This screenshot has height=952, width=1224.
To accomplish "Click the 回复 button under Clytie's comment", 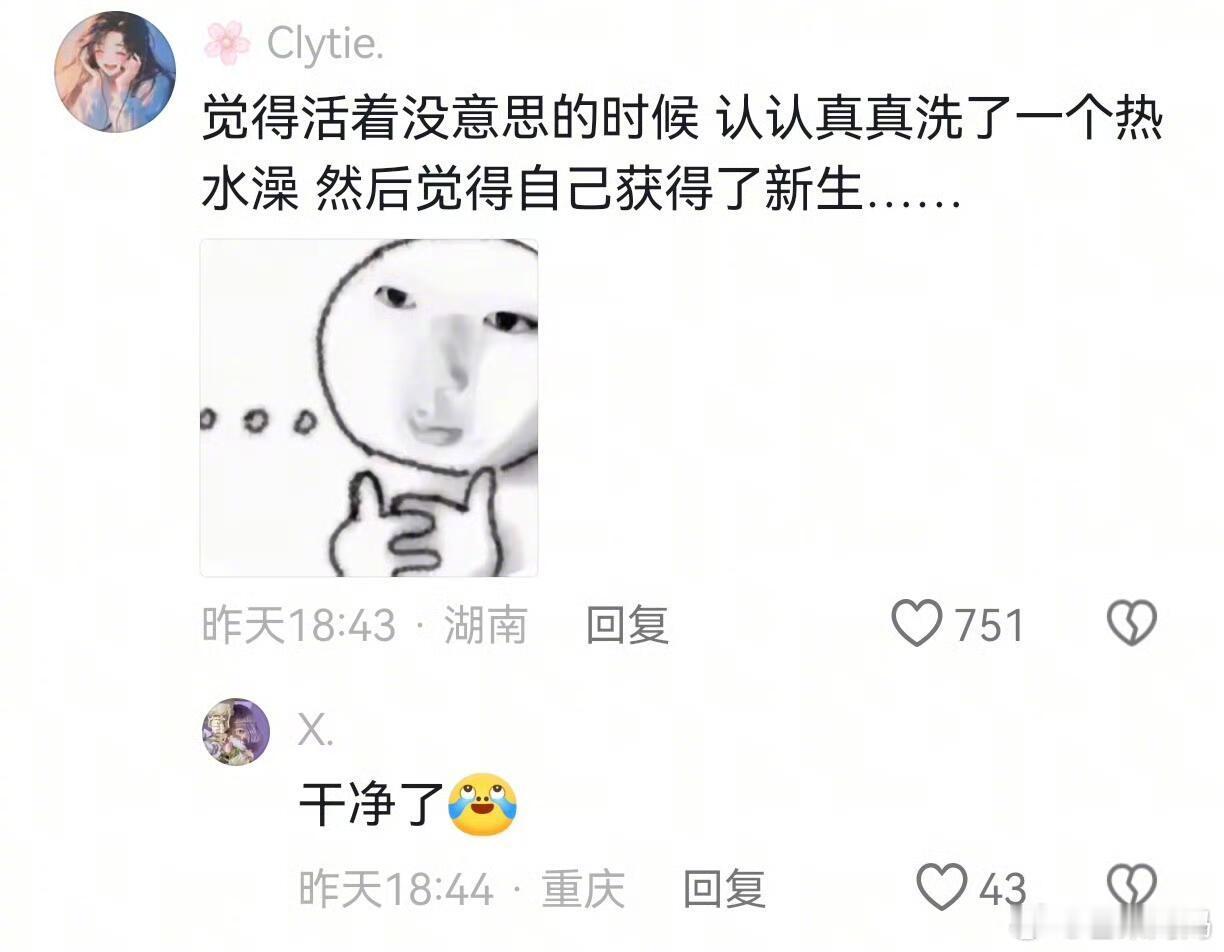I will pos(627,626).
